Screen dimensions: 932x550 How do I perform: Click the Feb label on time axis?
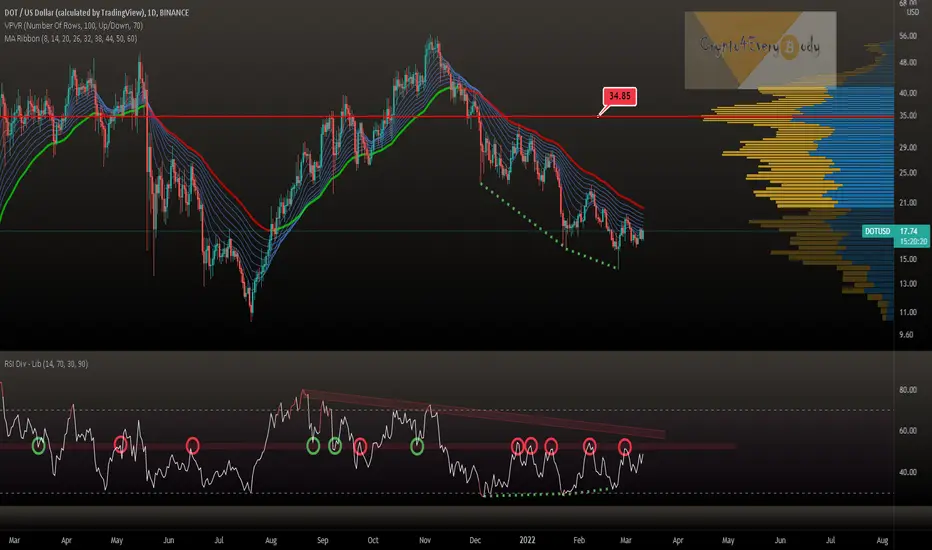(x=579, y=540)
